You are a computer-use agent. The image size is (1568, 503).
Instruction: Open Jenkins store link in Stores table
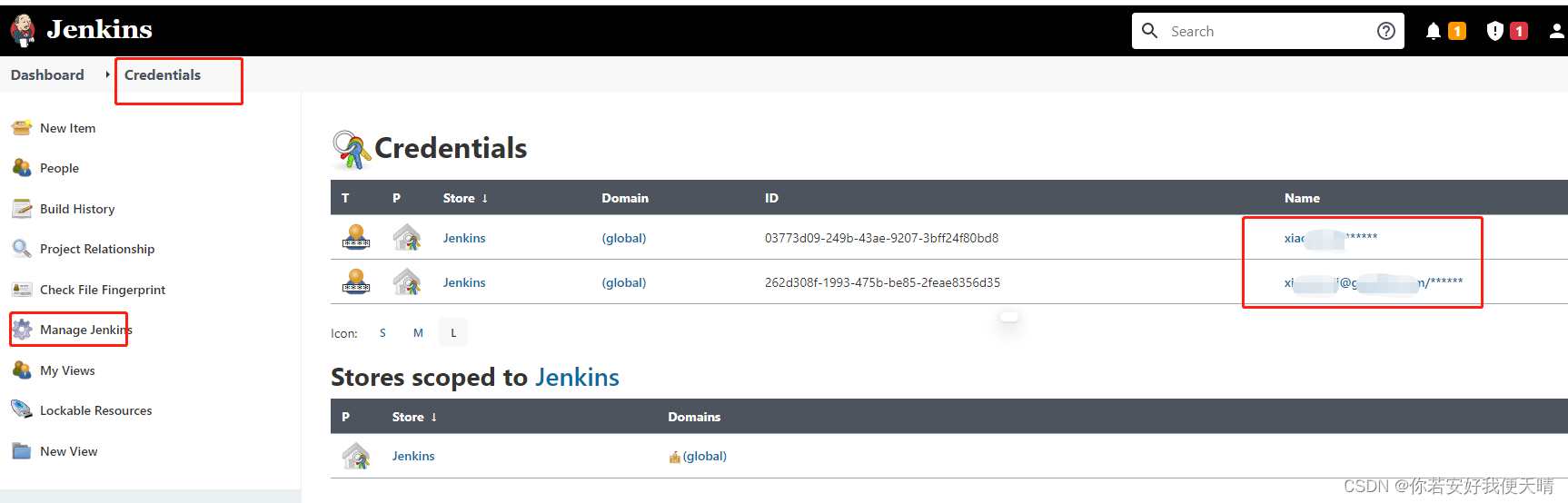coord(413,456)
